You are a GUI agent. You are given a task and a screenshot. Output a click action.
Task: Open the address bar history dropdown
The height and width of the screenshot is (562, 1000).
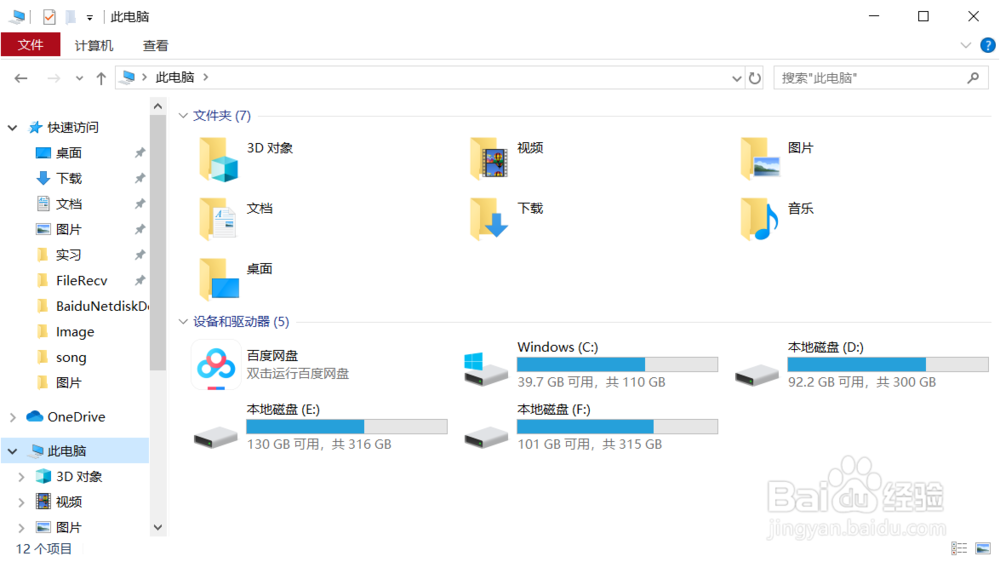click(738, 78)
